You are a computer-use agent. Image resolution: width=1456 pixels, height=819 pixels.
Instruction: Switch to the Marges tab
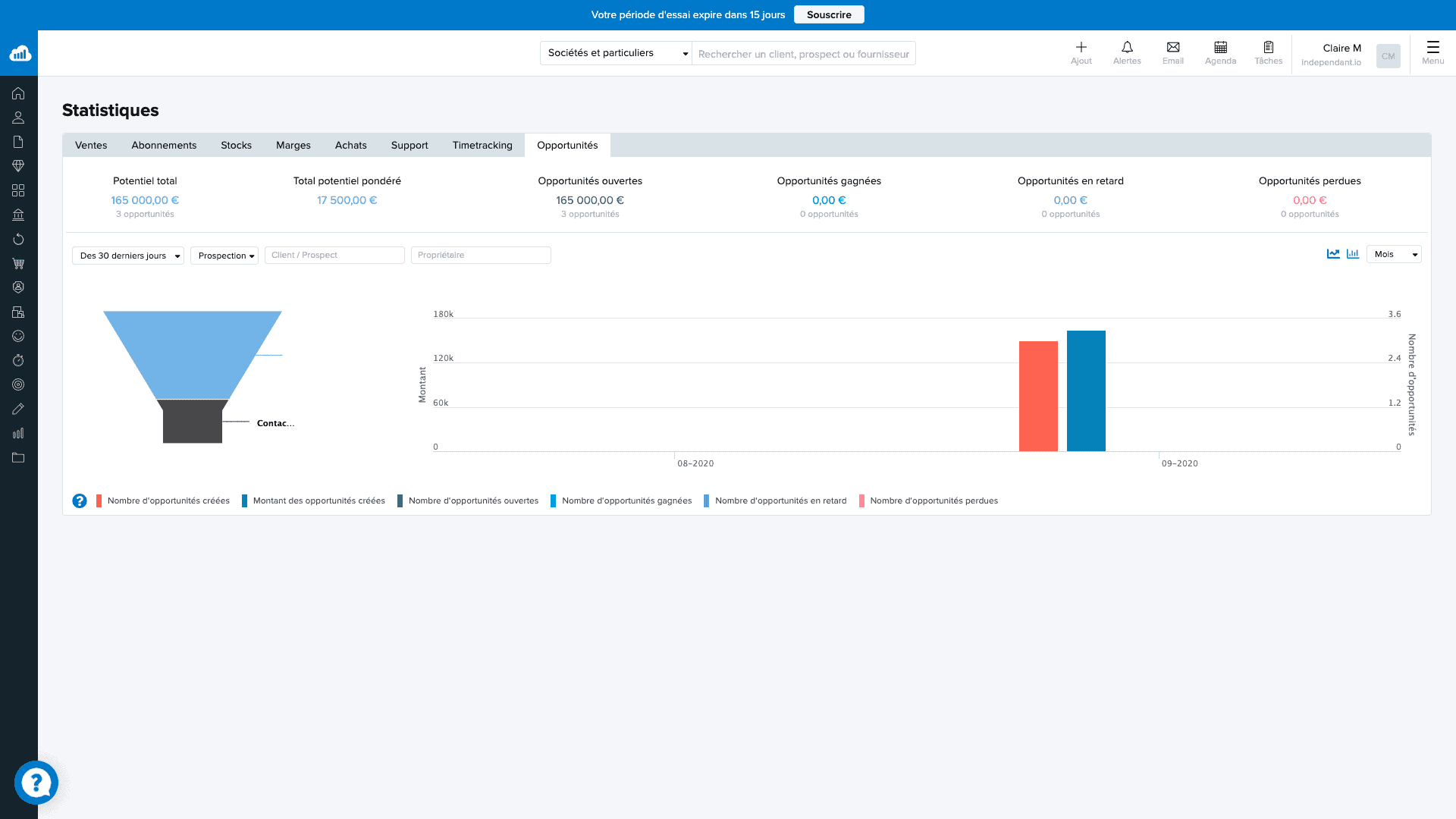click(x=293, y=145)
